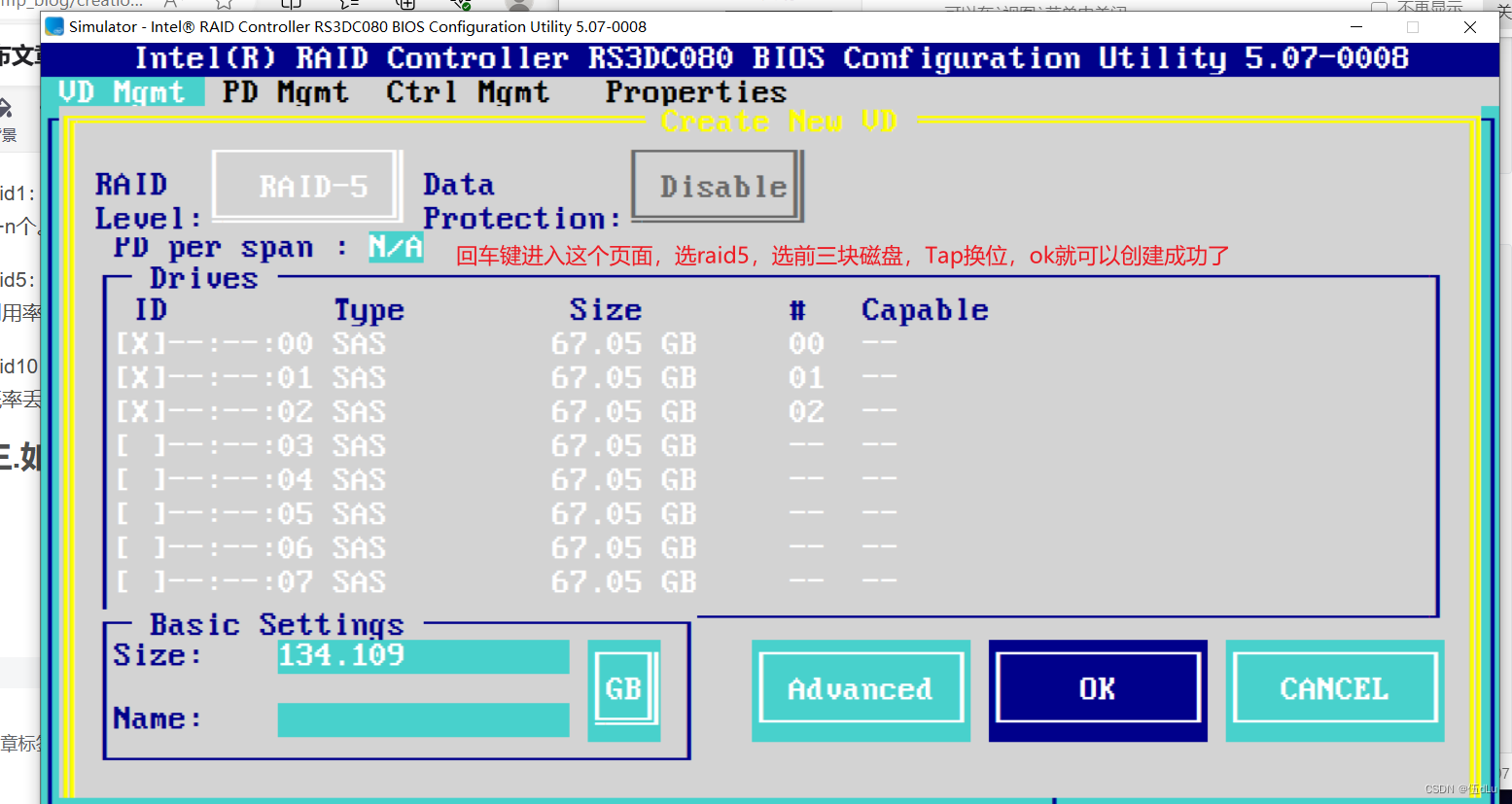The width and height of the screenshot is (1512, 804).
Task: Click the Size field showing 134.109
Action: tap(423, 656)
